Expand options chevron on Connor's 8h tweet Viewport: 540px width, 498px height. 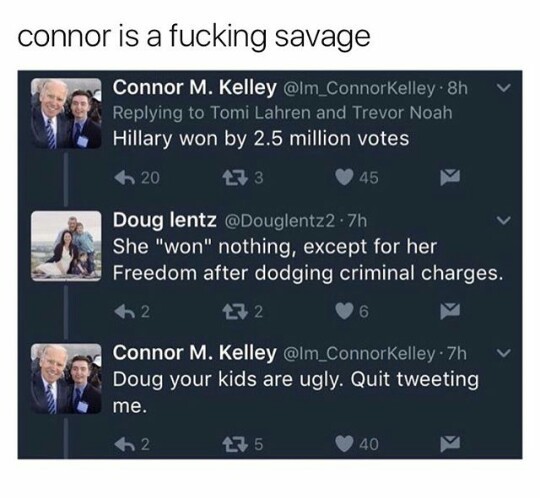503,88
